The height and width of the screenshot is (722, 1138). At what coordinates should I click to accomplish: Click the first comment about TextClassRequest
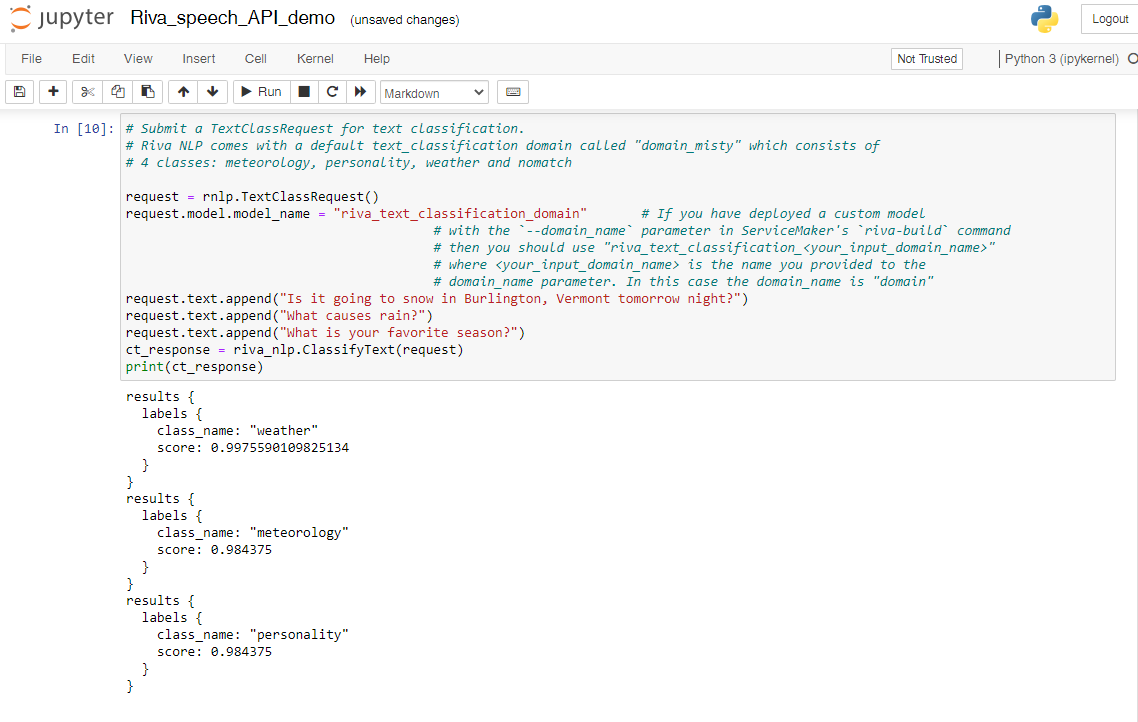click(x=324, y=128)
